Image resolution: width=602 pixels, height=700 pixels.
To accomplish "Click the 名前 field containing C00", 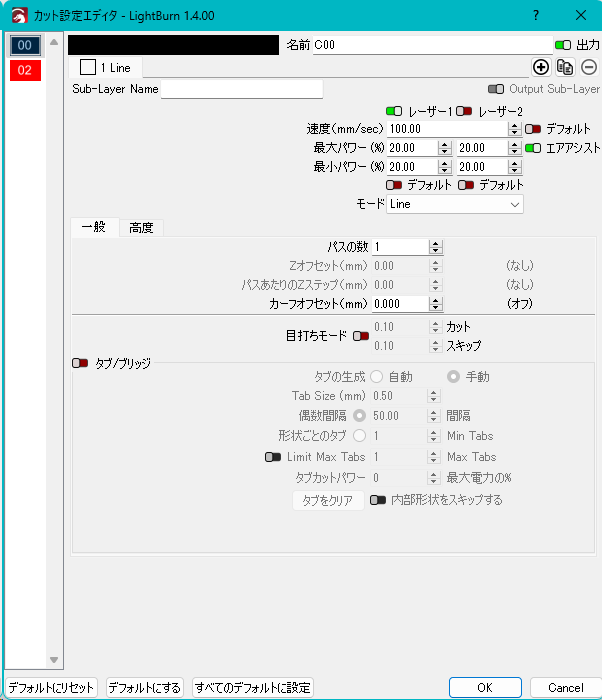I will pos(432,45).
